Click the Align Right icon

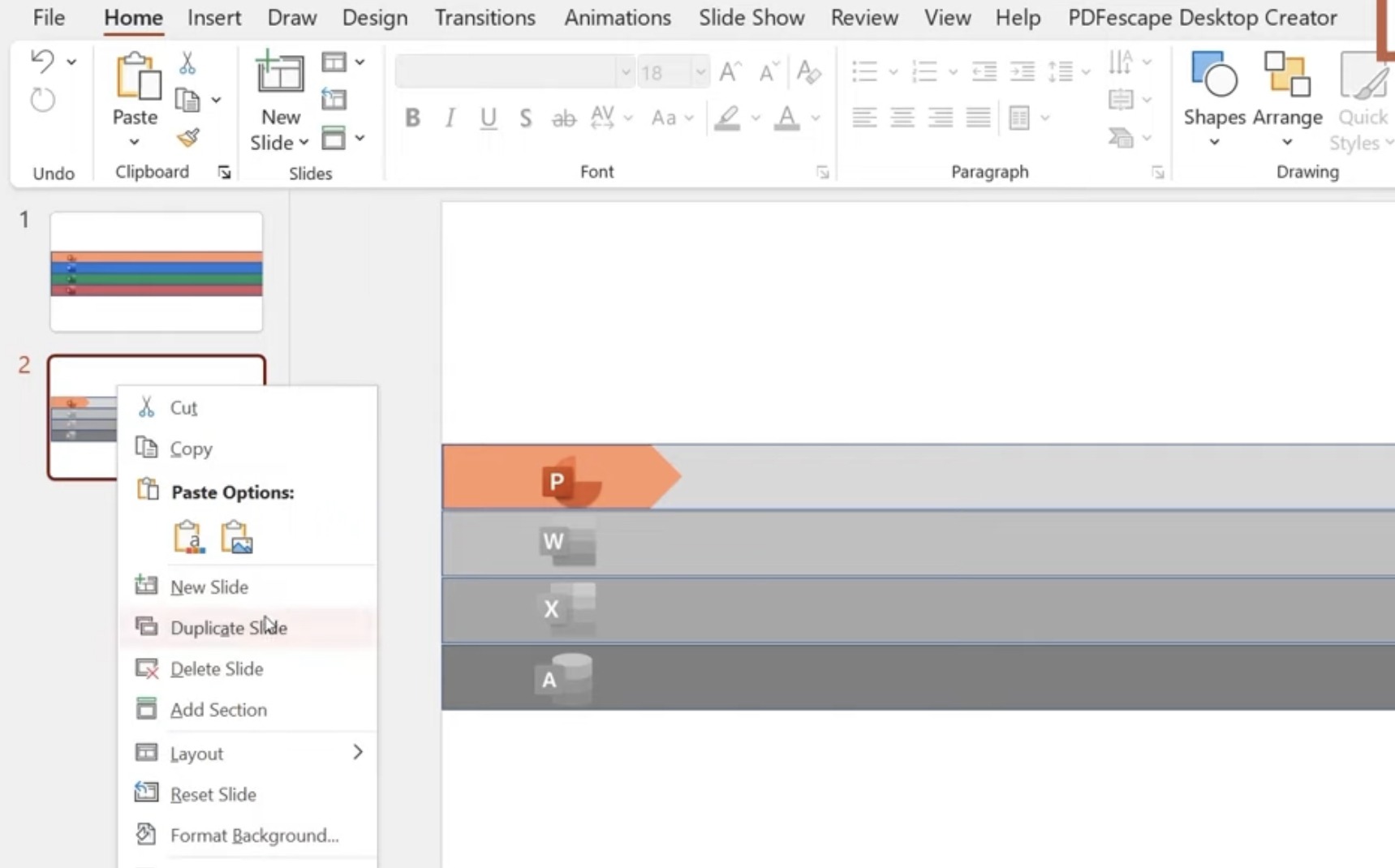(941, 118)
